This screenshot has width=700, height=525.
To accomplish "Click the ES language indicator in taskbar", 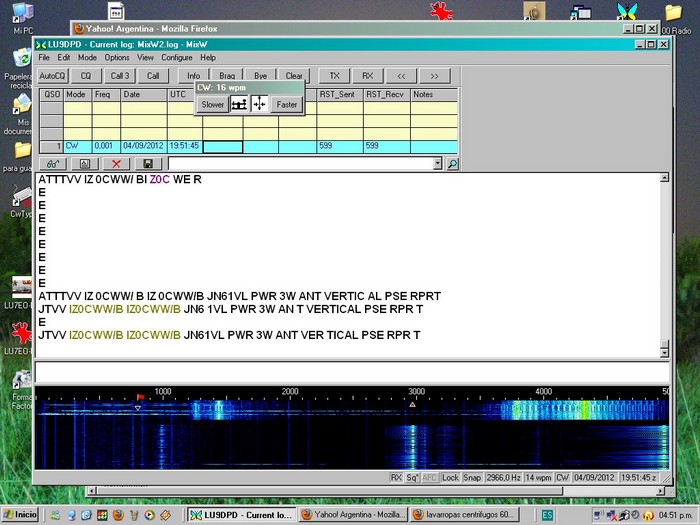I will click(548, 515).
